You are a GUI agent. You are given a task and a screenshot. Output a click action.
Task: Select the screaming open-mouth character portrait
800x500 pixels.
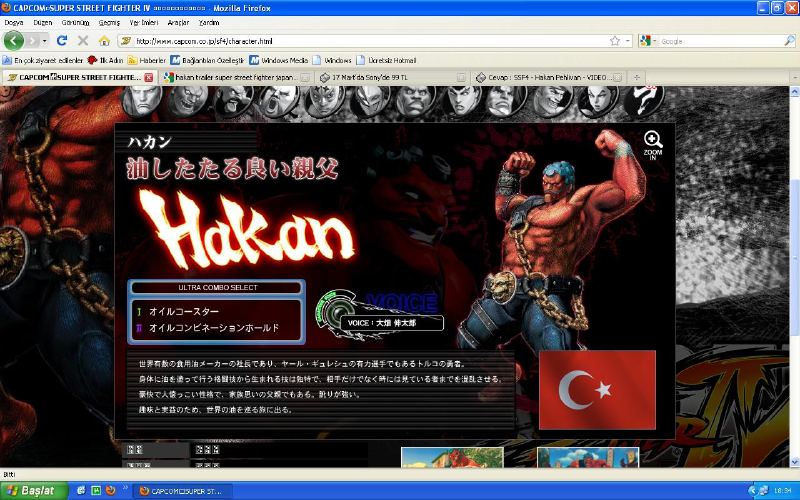pos(279,101)
